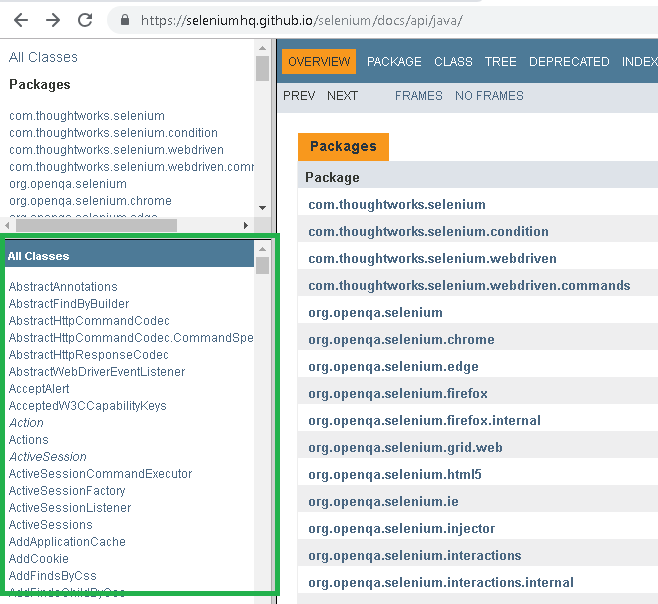This screenshot has height=604, width=658.
Task: Click the PREV navigation text
Action: pos(299,96)
